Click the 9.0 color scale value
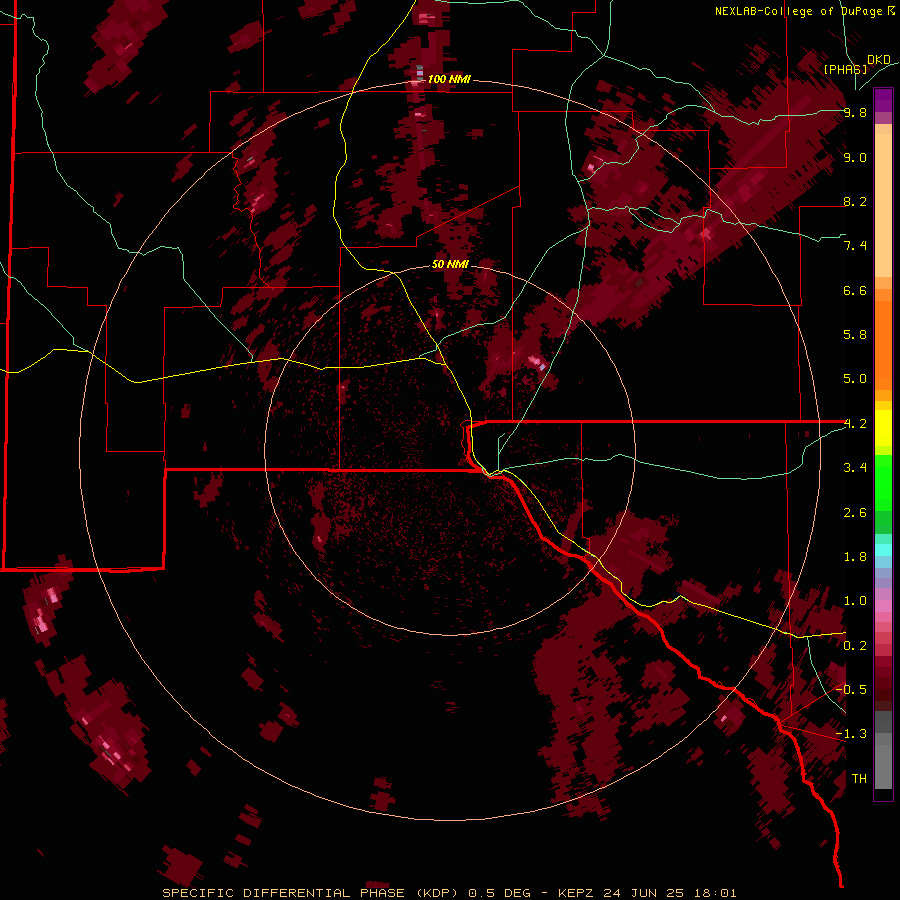Screen dimensions: 900x900 point(855,158)
